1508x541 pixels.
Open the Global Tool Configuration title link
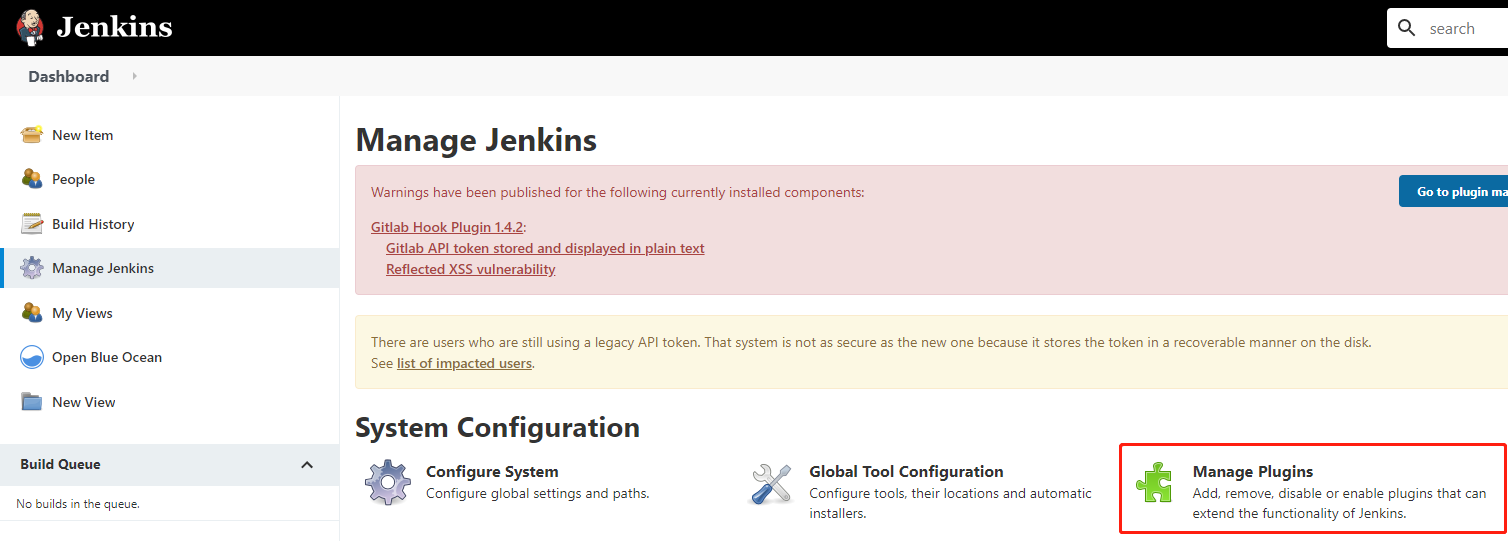(x=906, y=471)
